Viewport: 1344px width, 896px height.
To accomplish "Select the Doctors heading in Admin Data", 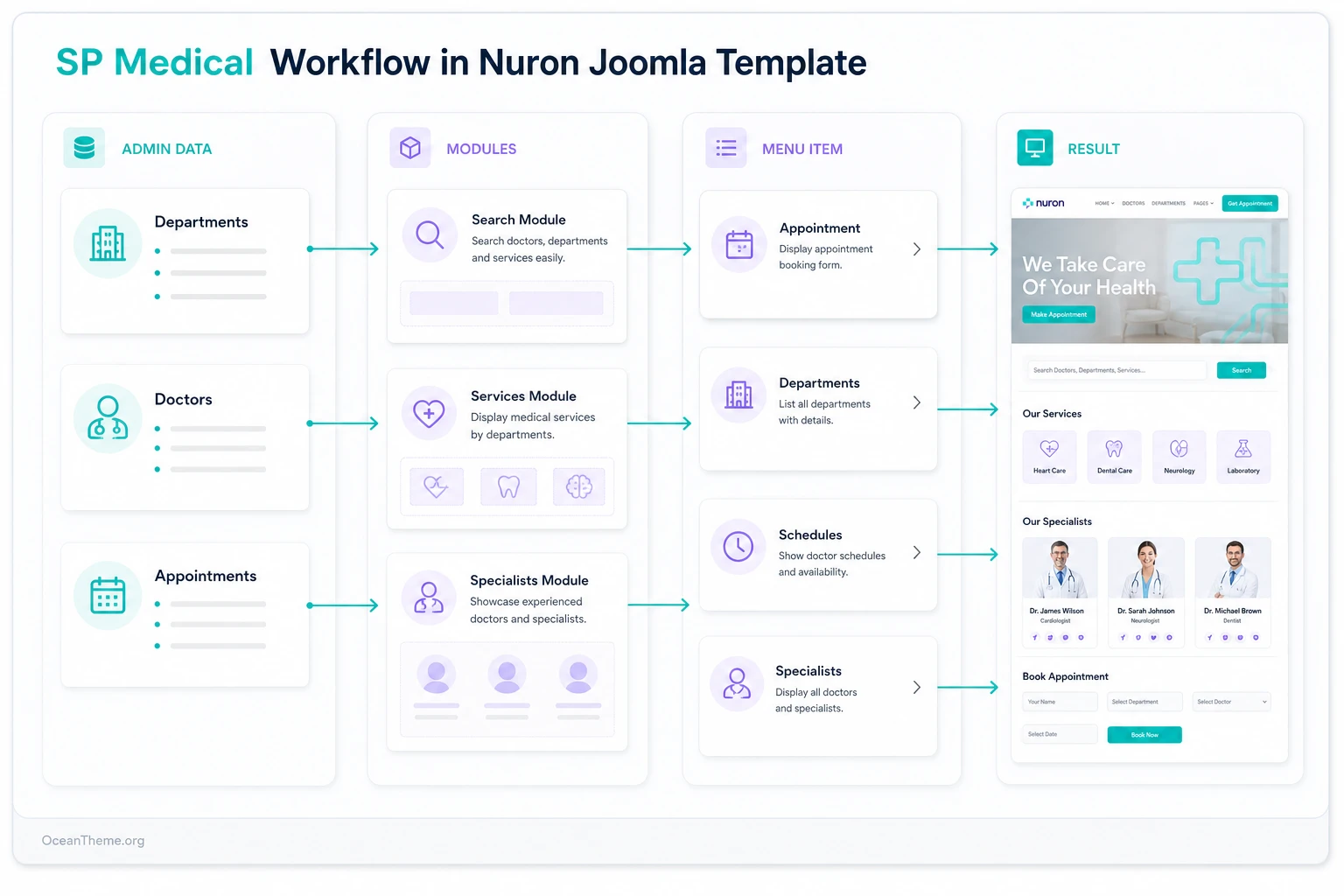I will pyautogui.click(x=183, y=399).
